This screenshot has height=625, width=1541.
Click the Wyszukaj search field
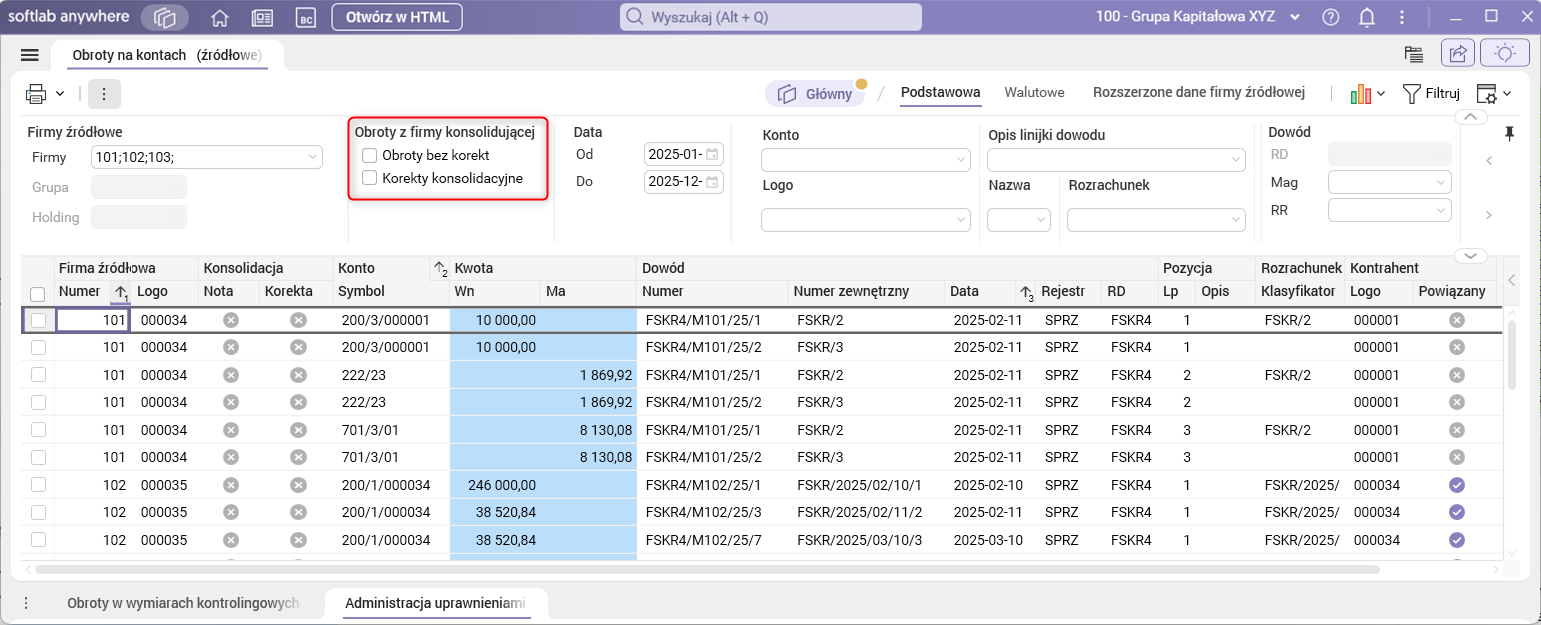[771, 17]
